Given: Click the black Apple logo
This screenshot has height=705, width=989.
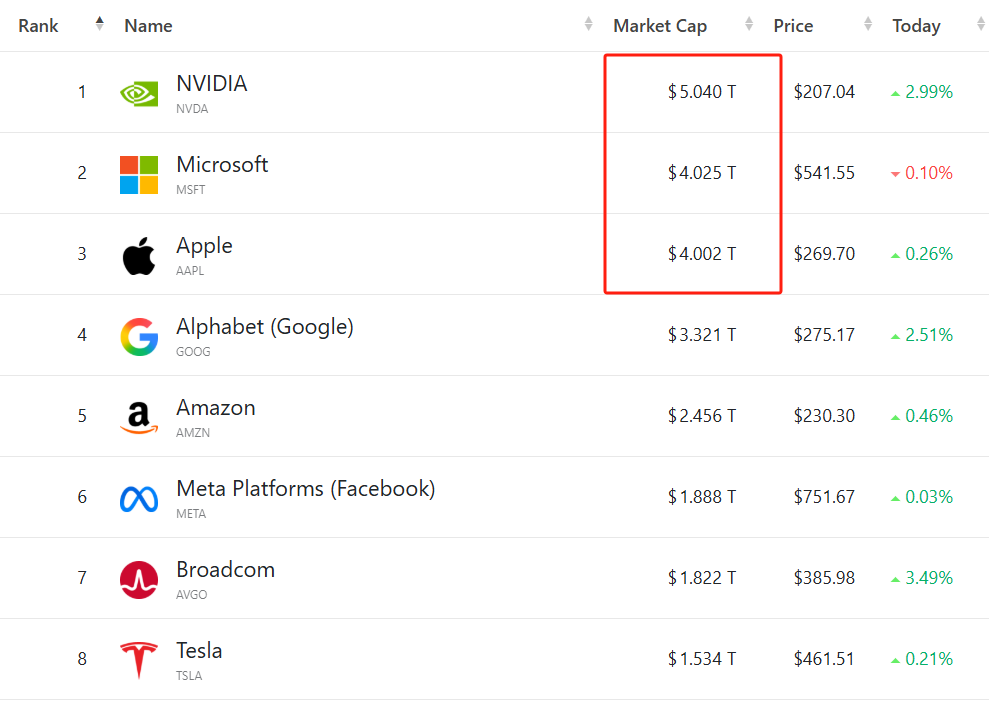Looking at the screenshot, I should 139,256.
